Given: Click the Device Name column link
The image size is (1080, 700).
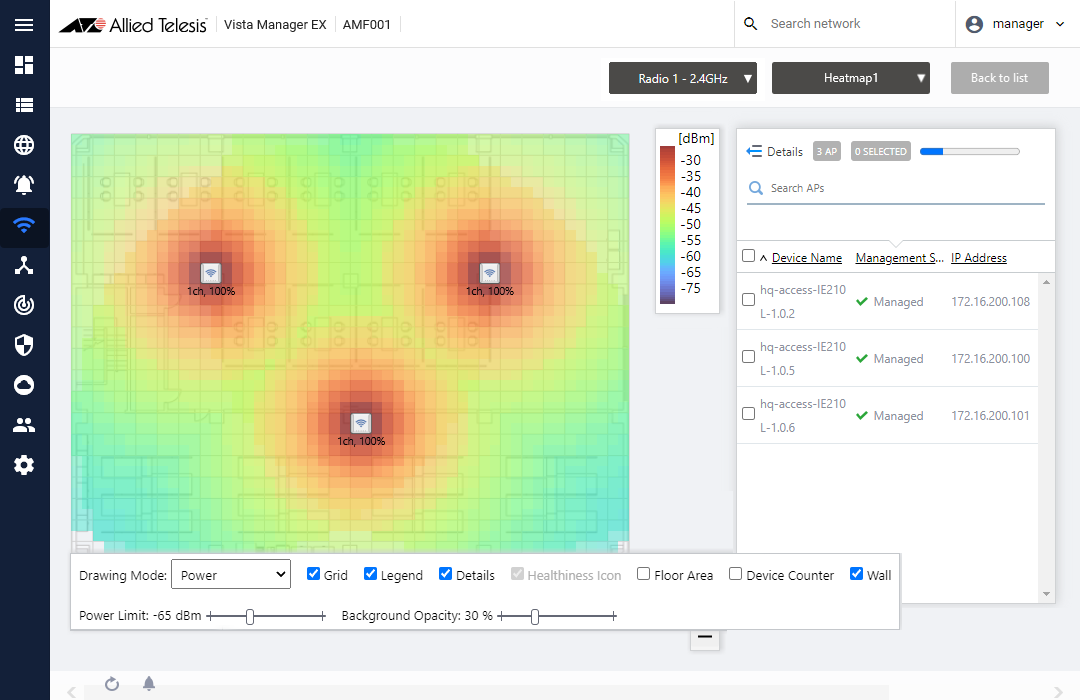Looking at the screenshot, I should pos(806,258).
